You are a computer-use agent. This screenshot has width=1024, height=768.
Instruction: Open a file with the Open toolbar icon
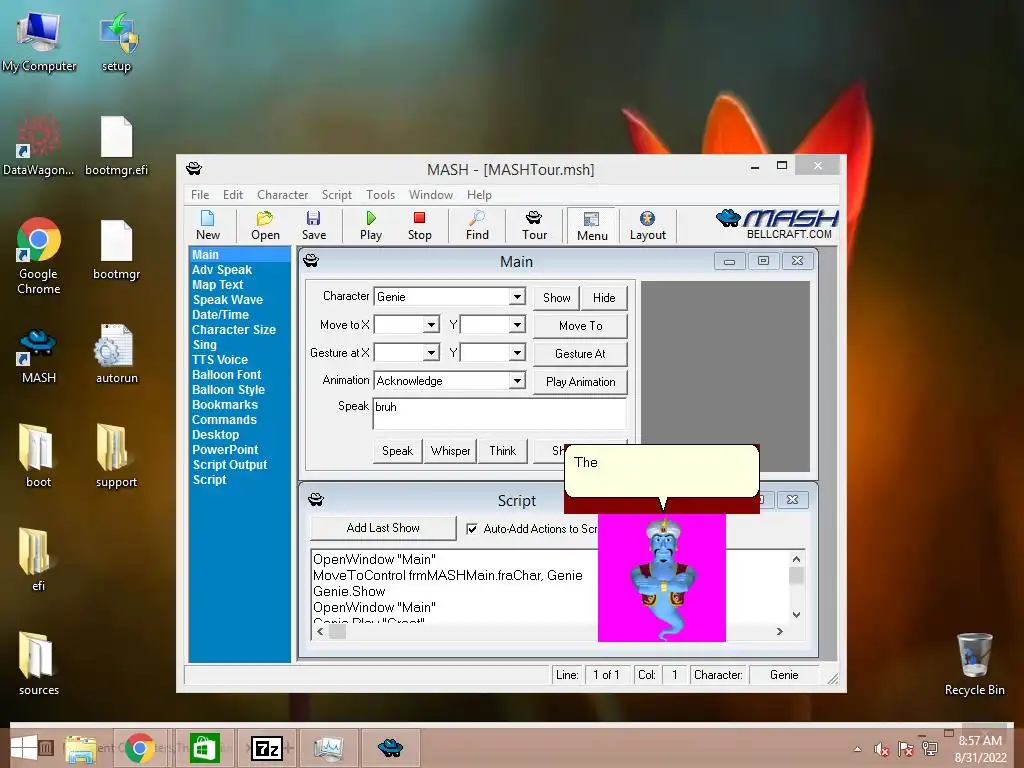pos(265,226)
